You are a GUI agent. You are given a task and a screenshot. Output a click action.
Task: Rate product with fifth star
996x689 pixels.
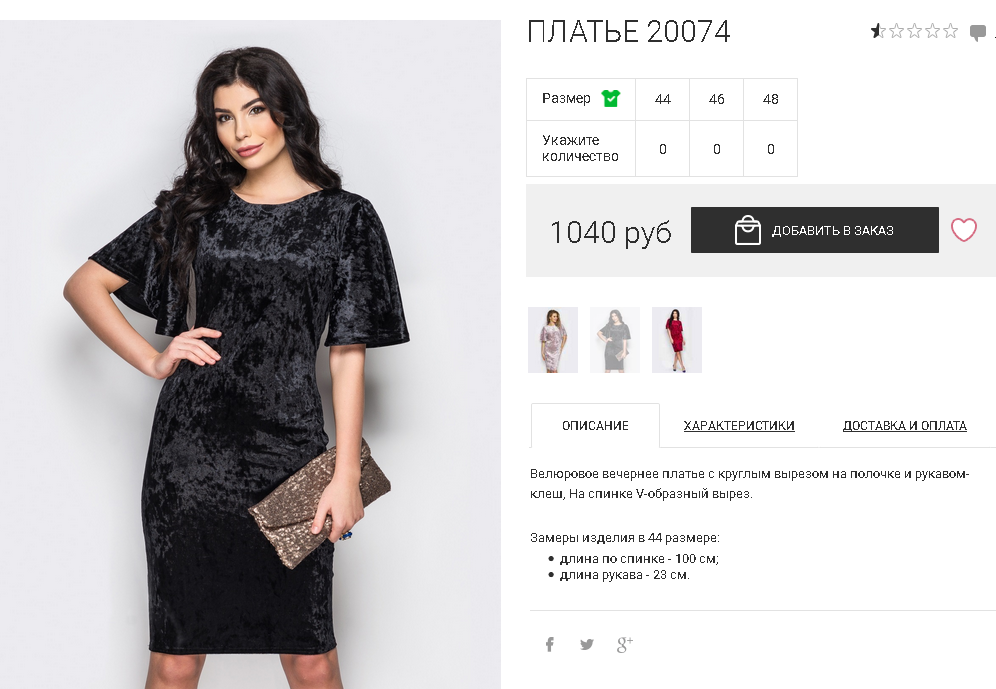click(950, 30)
